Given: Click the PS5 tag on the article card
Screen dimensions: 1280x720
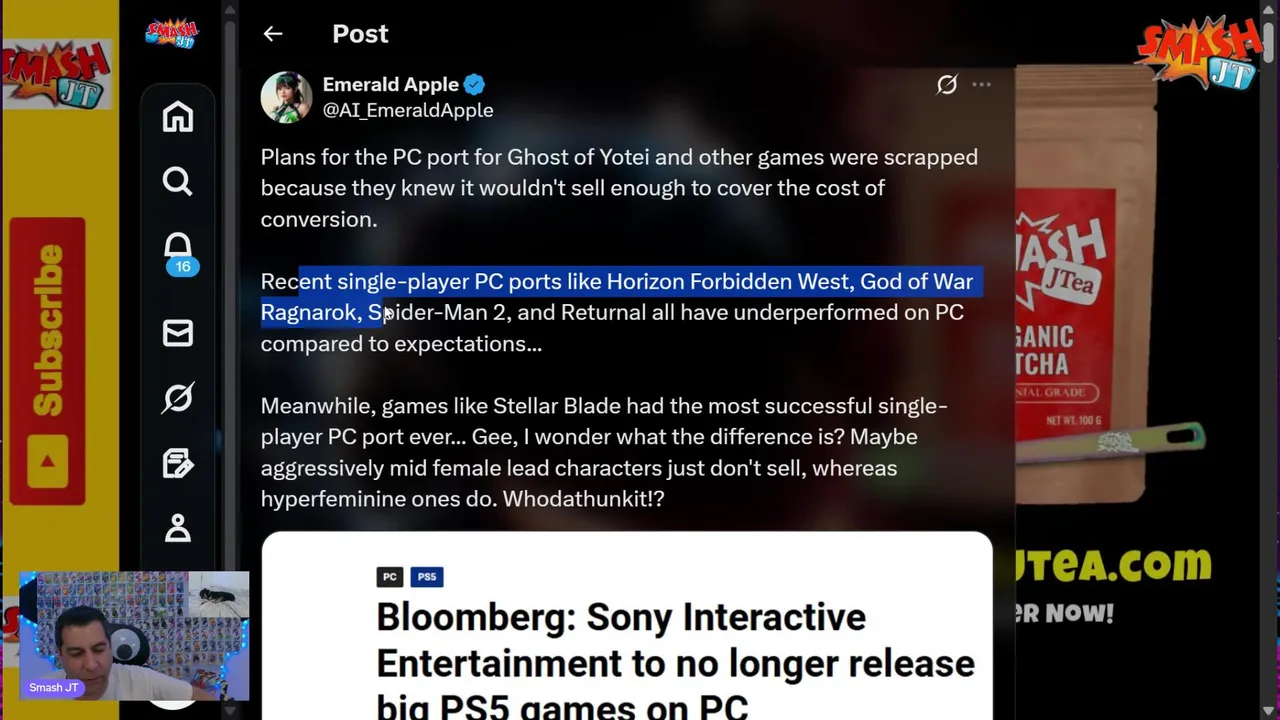Looking at the screenshot, I should 427,577.
